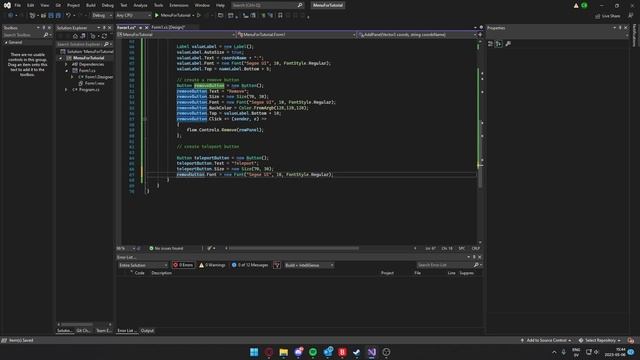This screenshot has height=360, width=640.
Task: Click Add to Source Control
Action: tap(546, 340)
